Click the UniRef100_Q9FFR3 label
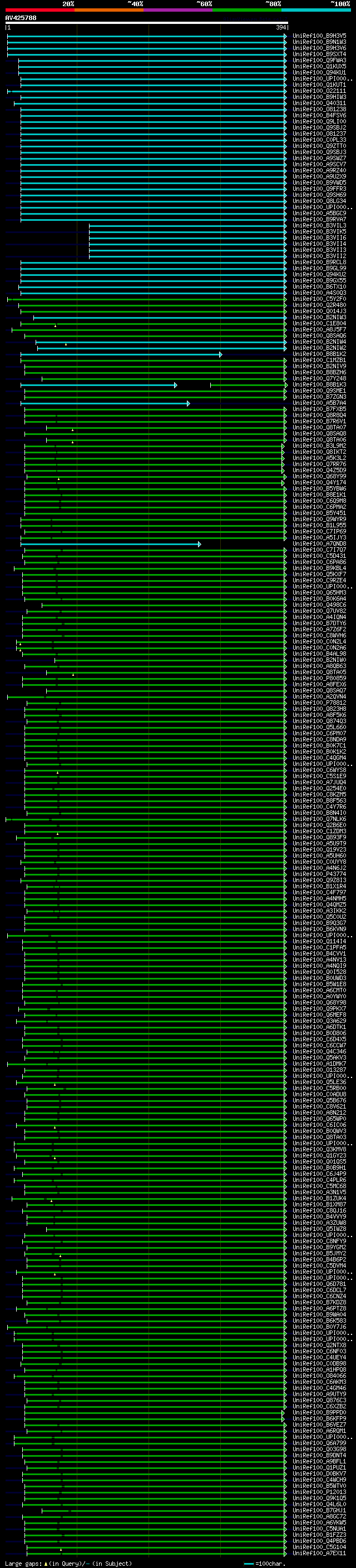This screenshot has width=356, height=1568. click(319, 189)
